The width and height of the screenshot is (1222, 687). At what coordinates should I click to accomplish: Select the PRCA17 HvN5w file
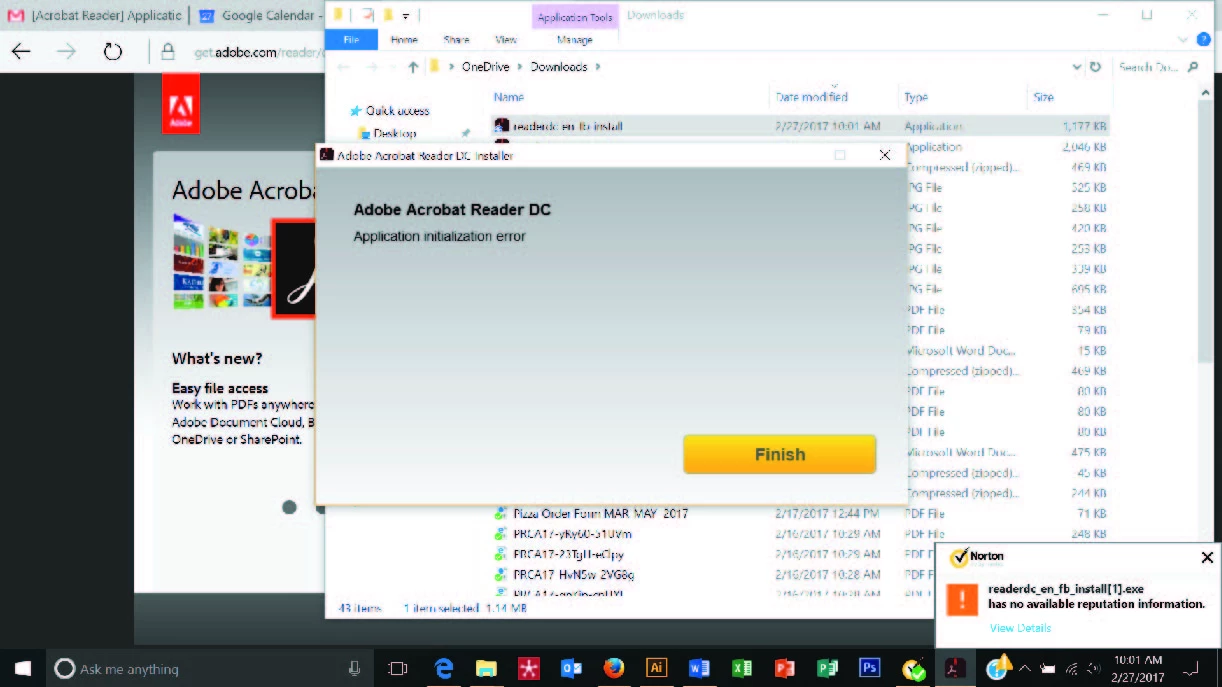(573, 574)
